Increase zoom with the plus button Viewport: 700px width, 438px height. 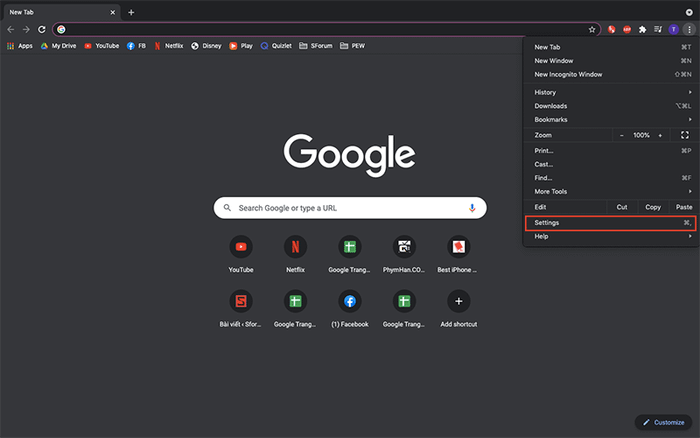(660, 135)
